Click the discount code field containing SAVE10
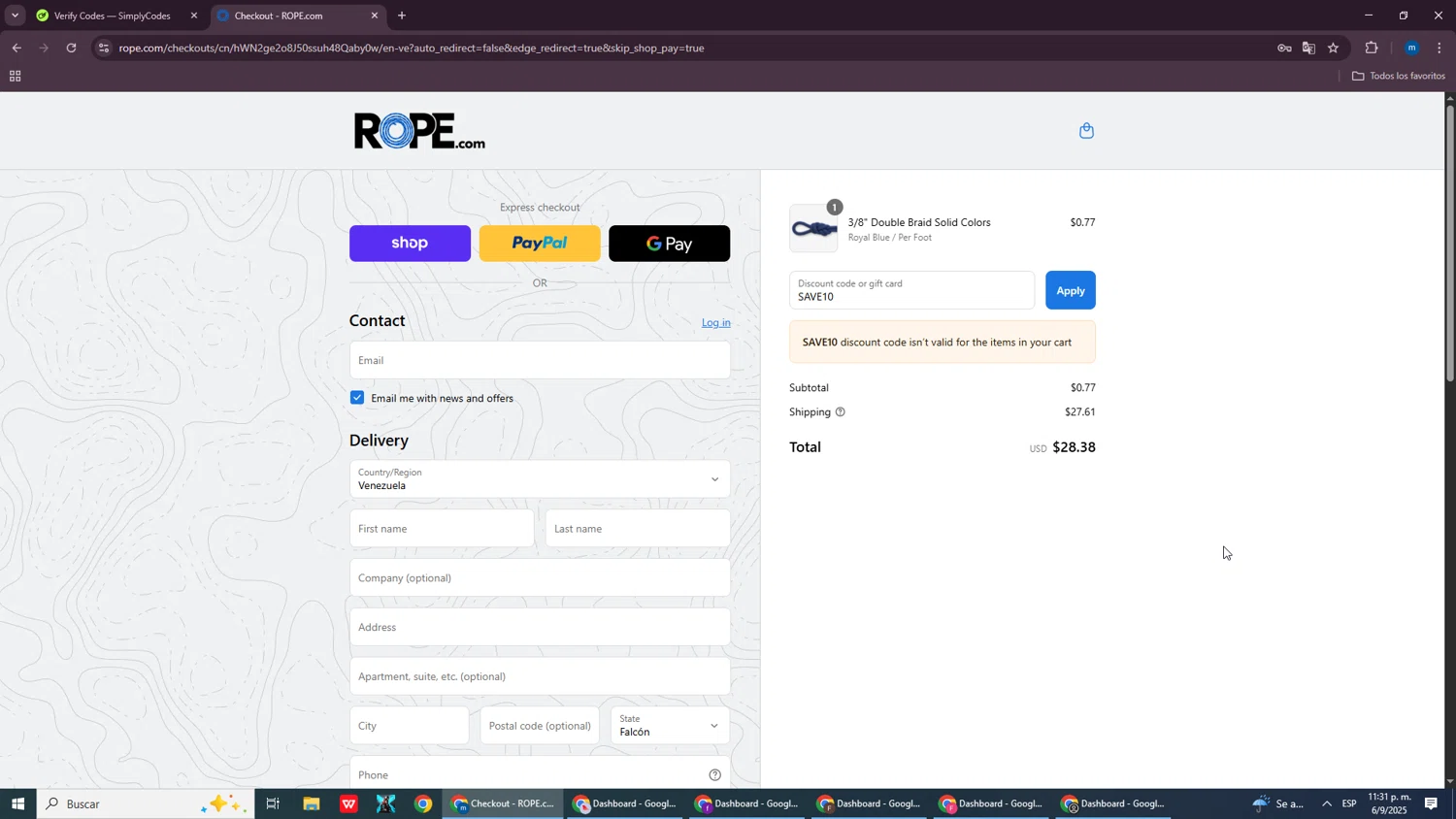Image resolution: width=1456 pixels, height=819 pixels. click(x=911, y=290)
